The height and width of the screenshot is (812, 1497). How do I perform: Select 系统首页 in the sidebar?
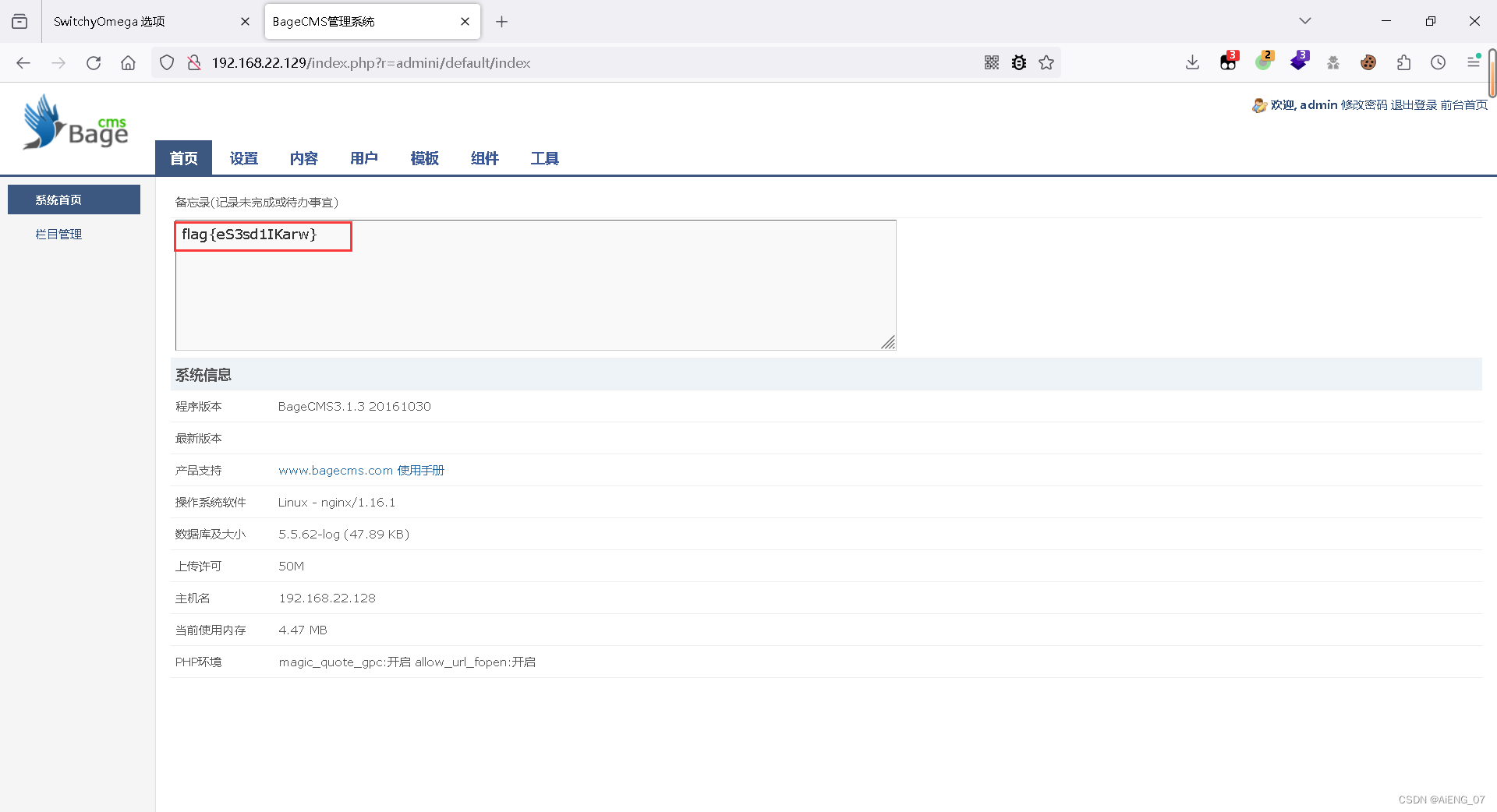74,199
